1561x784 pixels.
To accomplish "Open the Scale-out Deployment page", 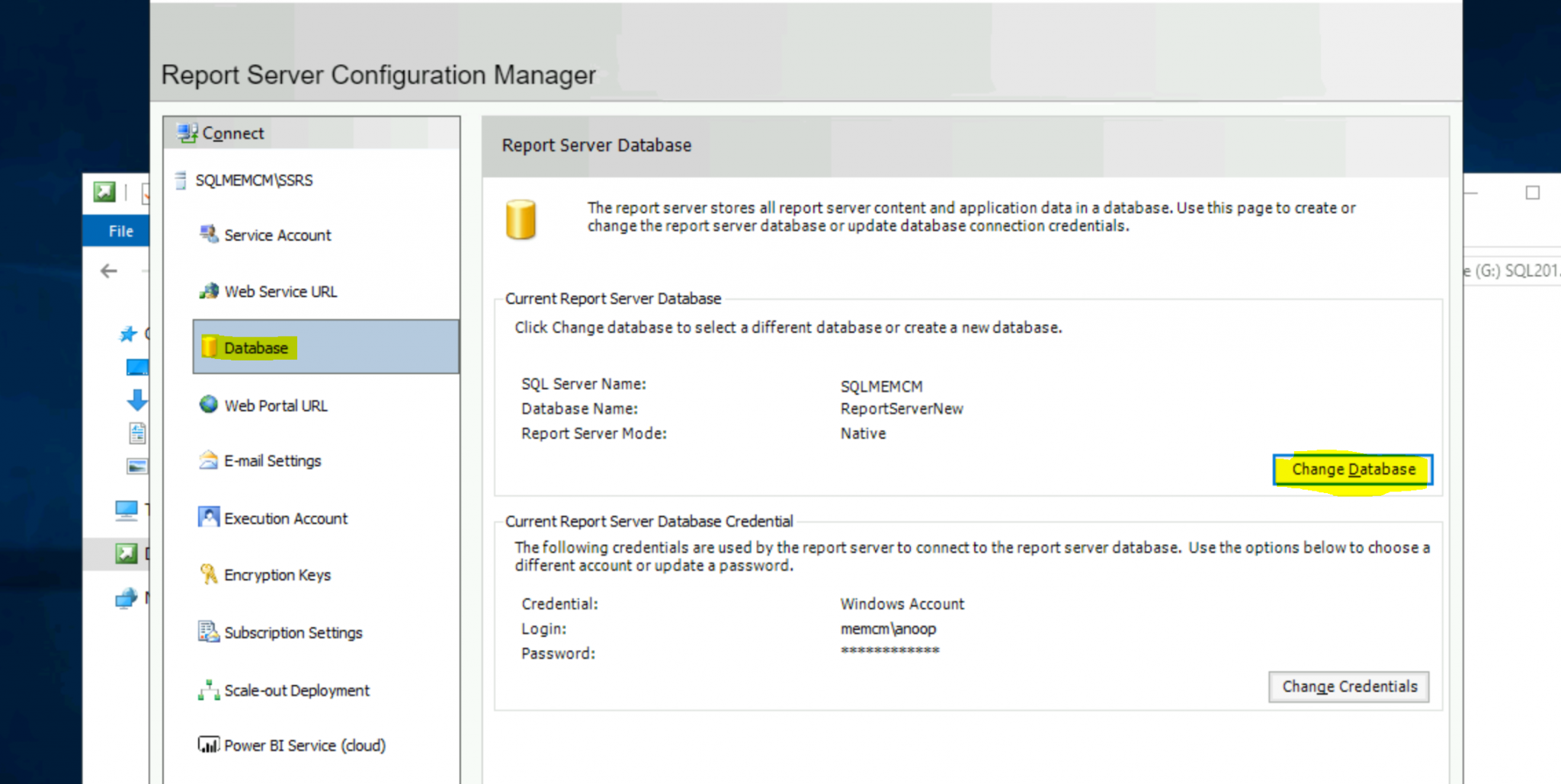I will [x=296, y=690].
